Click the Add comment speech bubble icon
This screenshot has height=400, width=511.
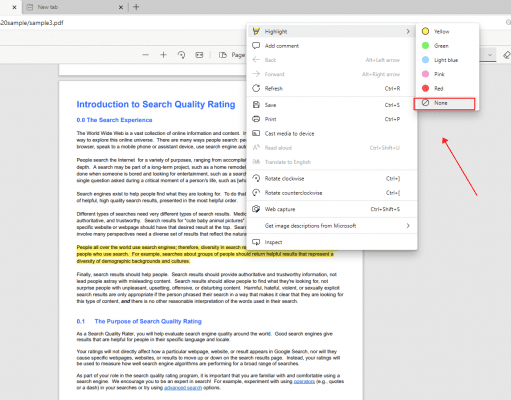256,46
